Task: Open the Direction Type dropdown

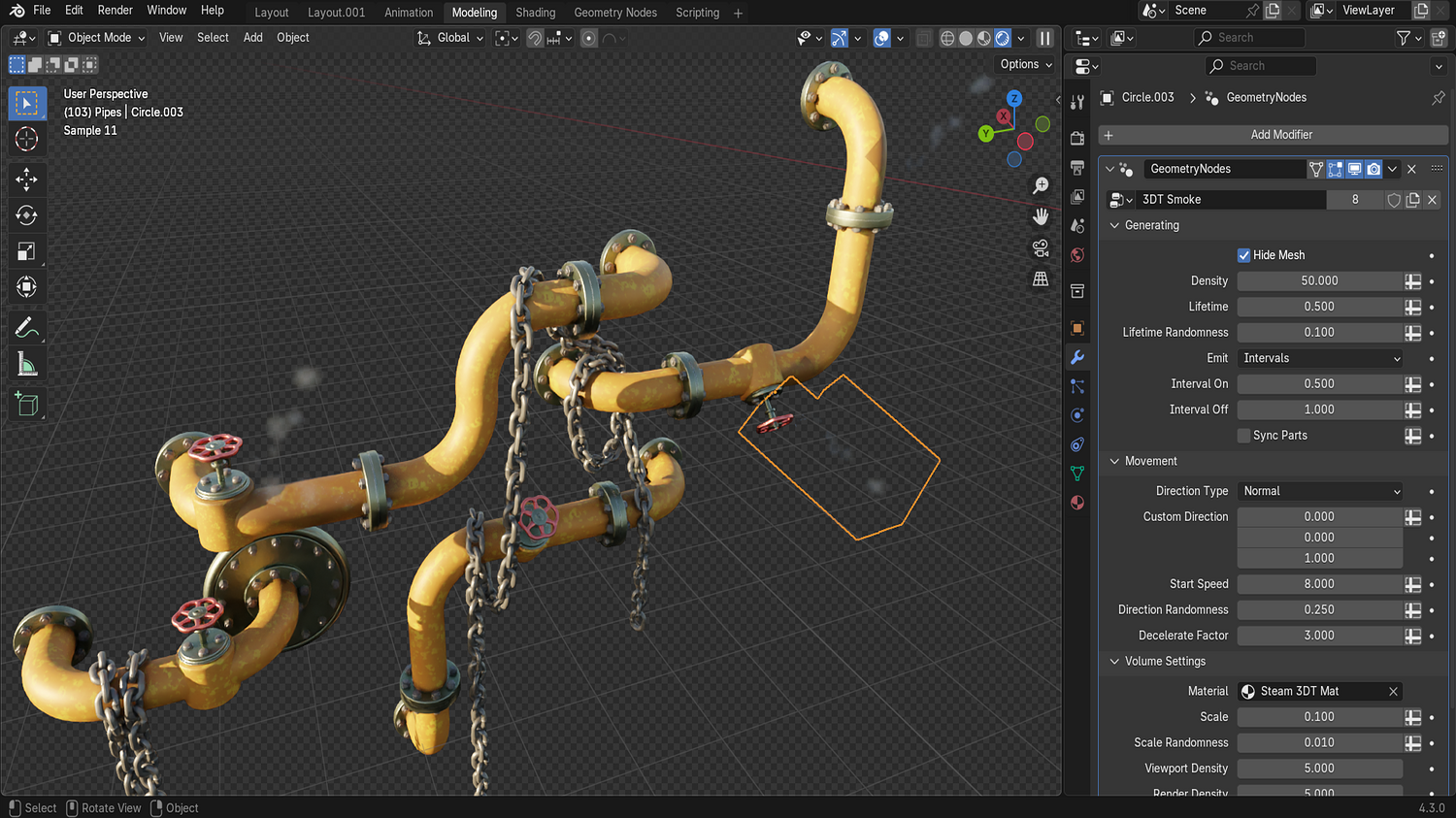Action: click(1320, 491)
